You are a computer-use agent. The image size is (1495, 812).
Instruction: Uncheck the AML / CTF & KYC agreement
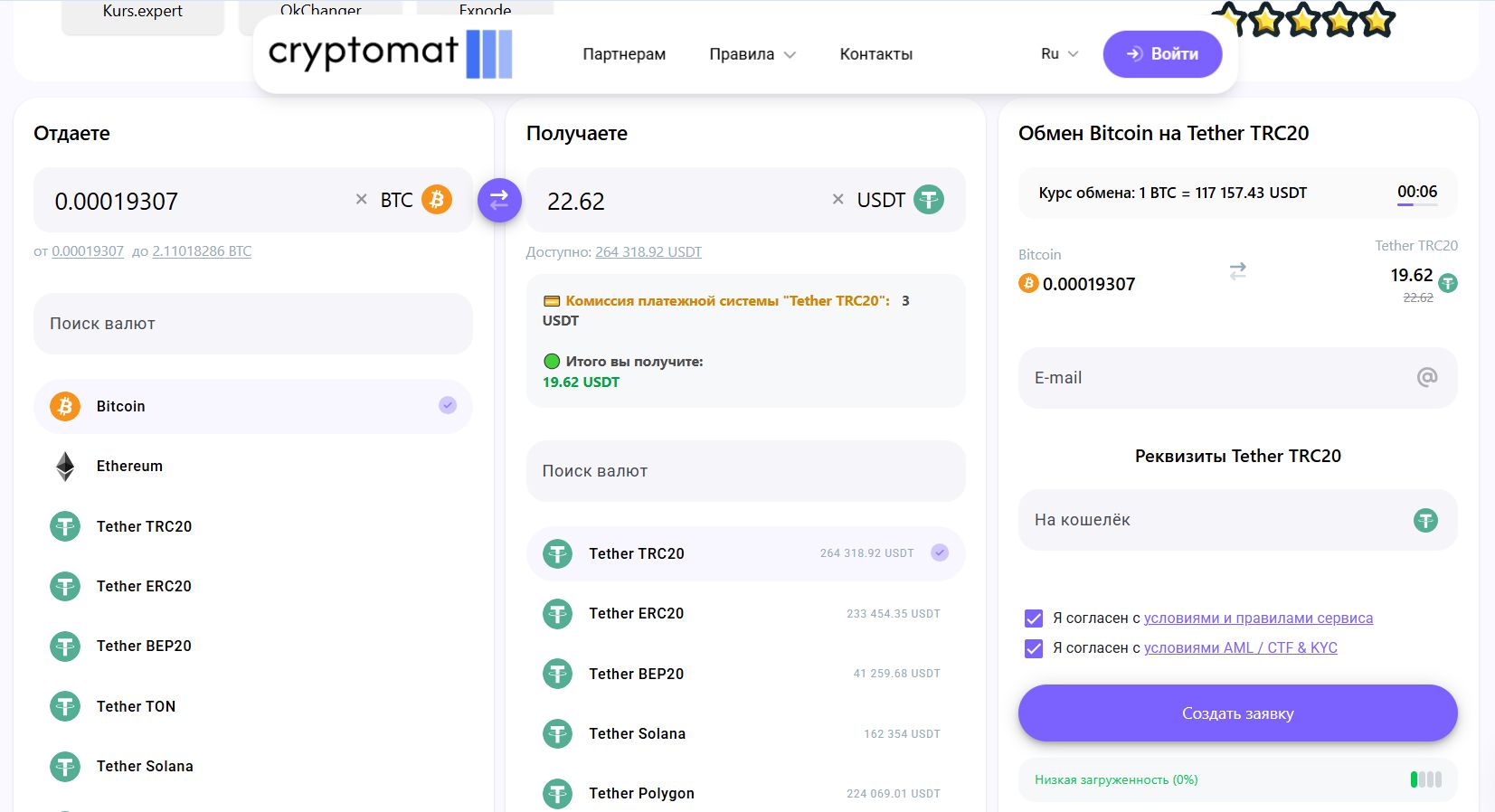point(1034,648)
